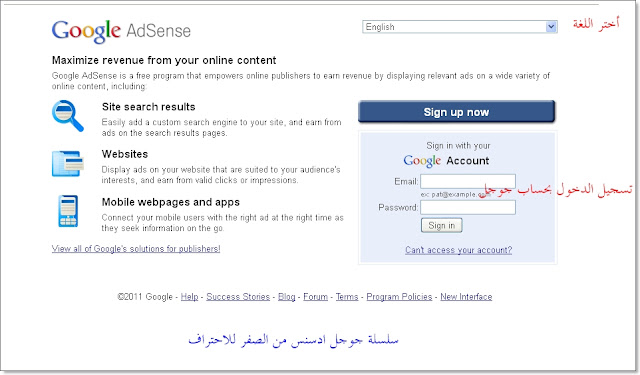Click the mobile phone icon
The image size is (640, 375).
click(x=68, y=211)
